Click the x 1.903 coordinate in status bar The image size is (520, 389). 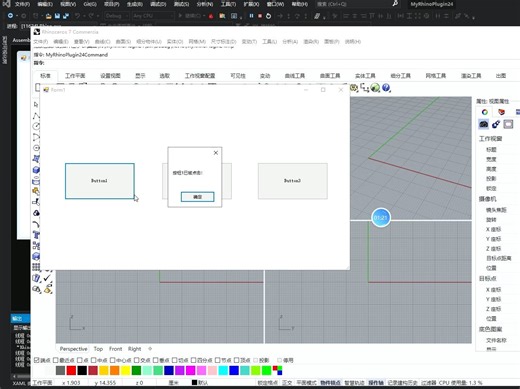71,383
